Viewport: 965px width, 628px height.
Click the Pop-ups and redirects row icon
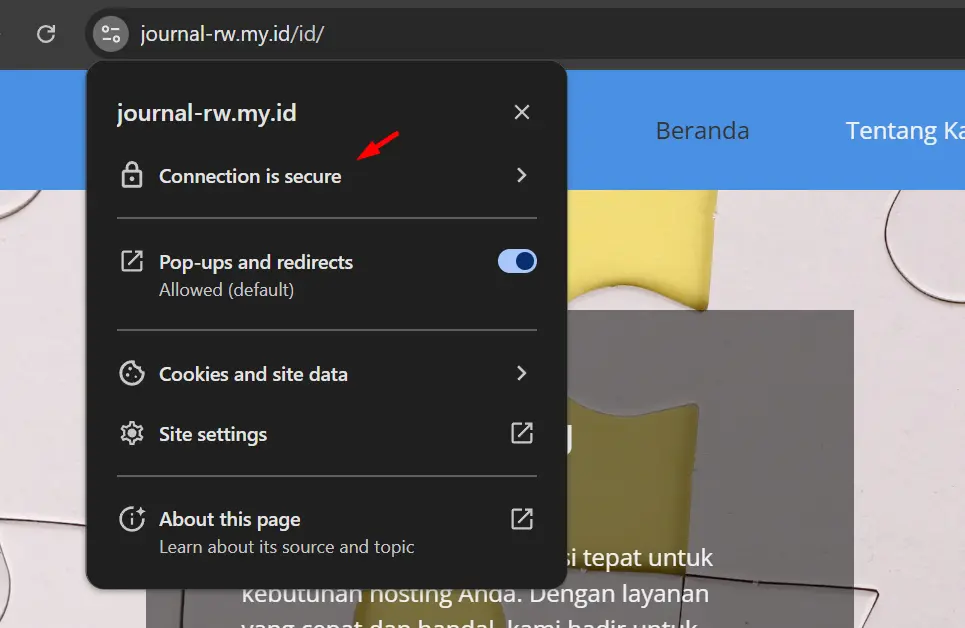pos(131,262)
